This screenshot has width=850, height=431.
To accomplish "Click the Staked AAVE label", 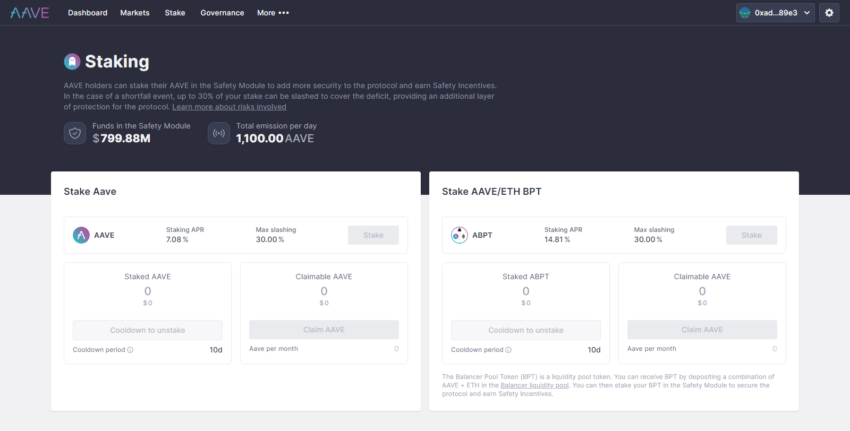I will [147, 276].
